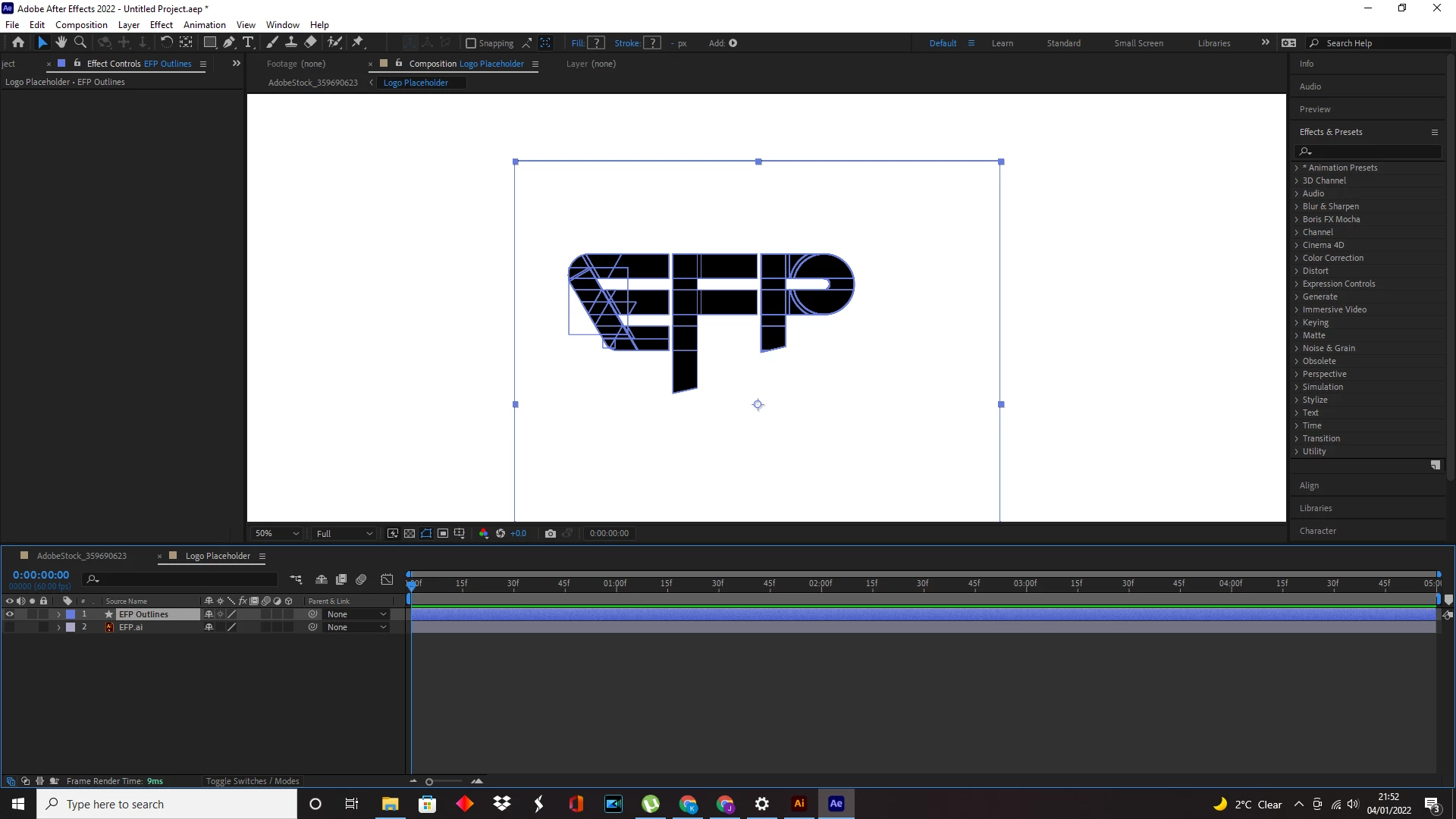Open the 50% magnification dropdown

coord(278,533)
